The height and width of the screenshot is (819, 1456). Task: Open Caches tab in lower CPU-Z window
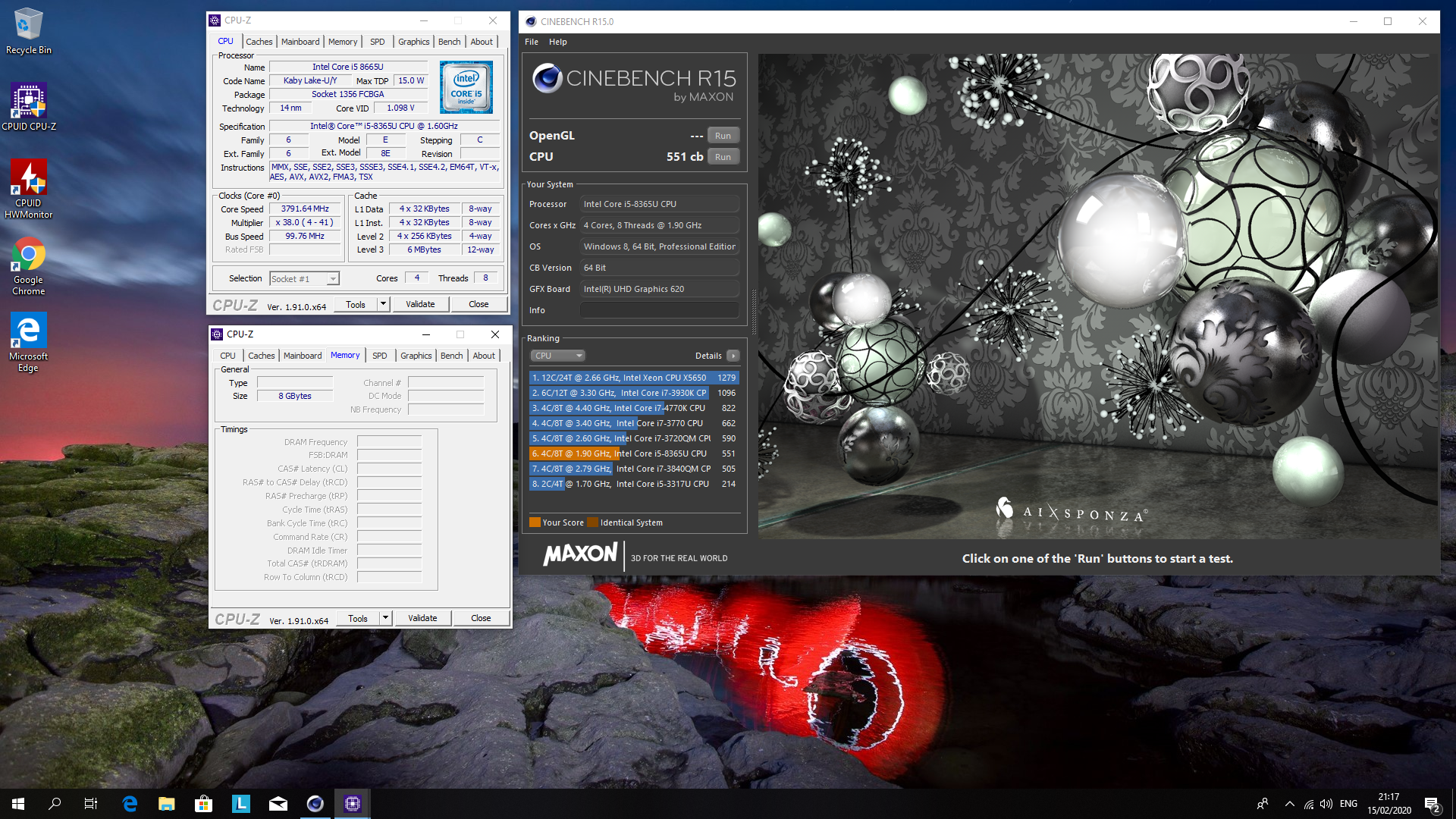(262, 356)
